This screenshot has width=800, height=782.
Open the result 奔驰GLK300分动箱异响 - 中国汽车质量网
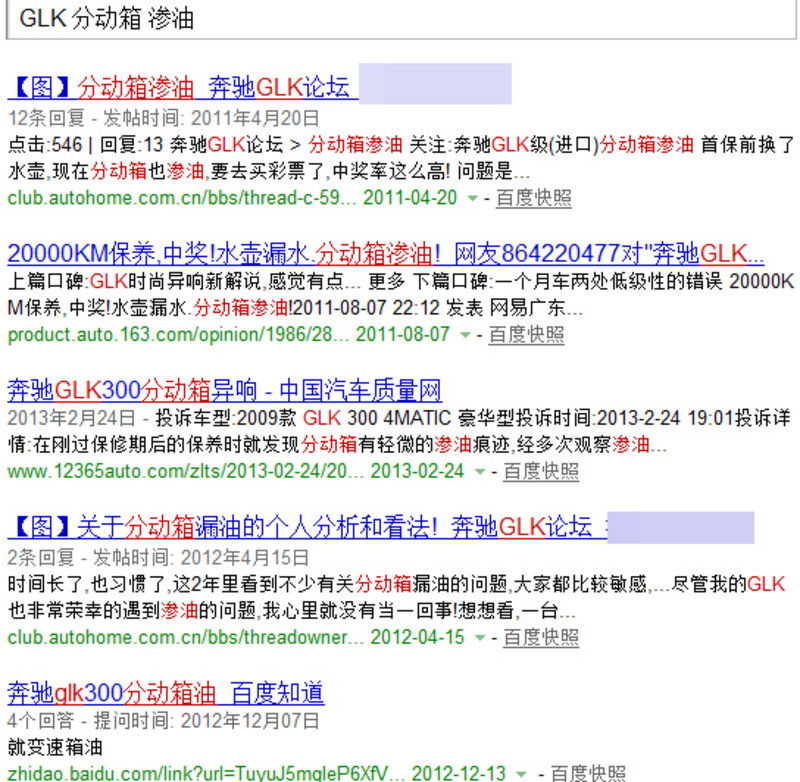pos(224,390)
